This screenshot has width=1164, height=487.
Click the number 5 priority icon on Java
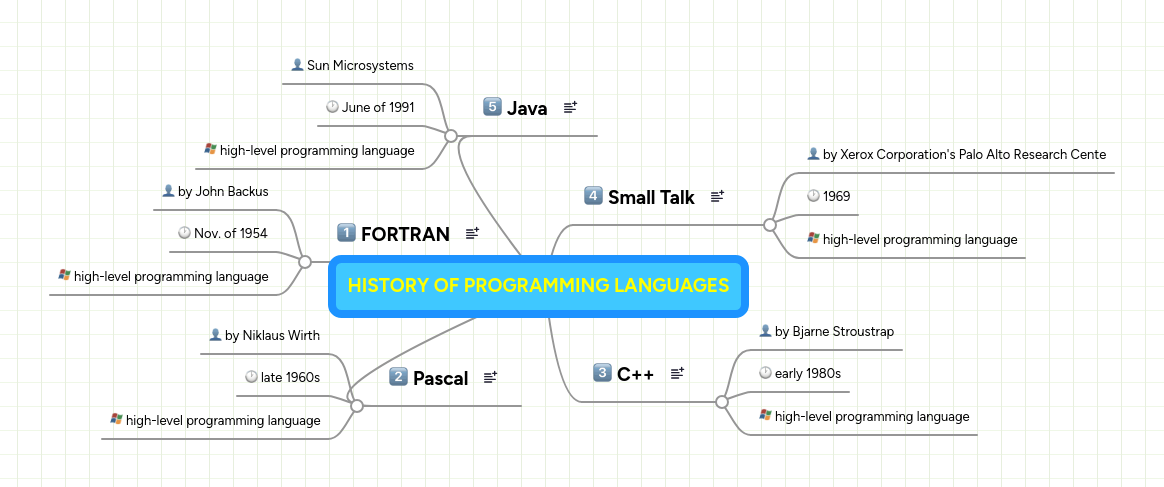click(x=492, y=107)
